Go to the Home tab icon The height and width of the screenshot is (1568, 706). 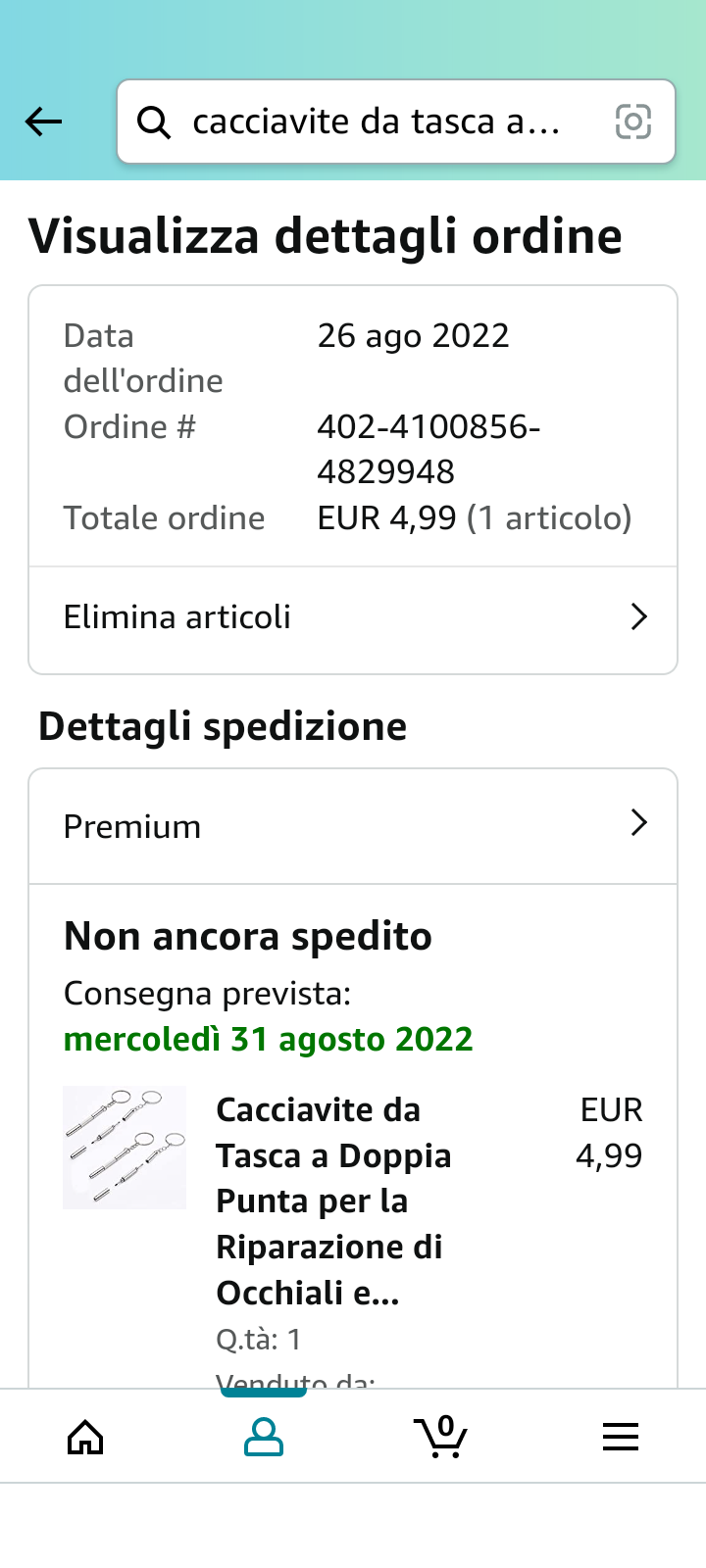point(85,1438)
